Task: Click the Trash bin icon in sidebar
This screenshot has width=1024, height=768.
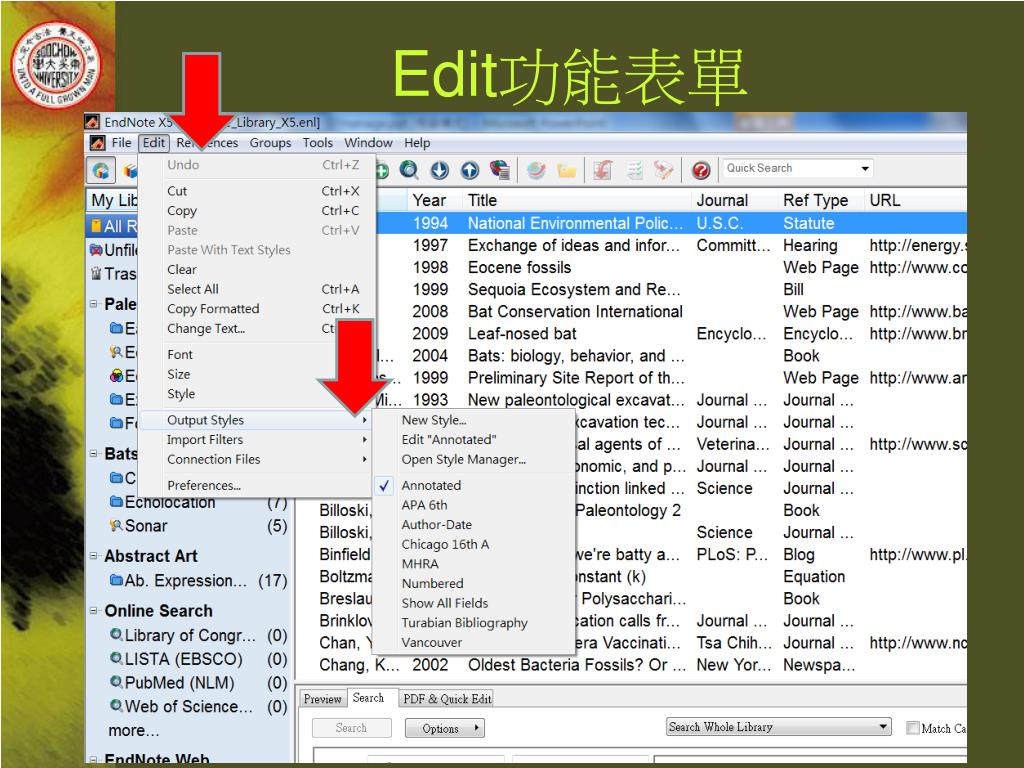Action: (96, 273)
